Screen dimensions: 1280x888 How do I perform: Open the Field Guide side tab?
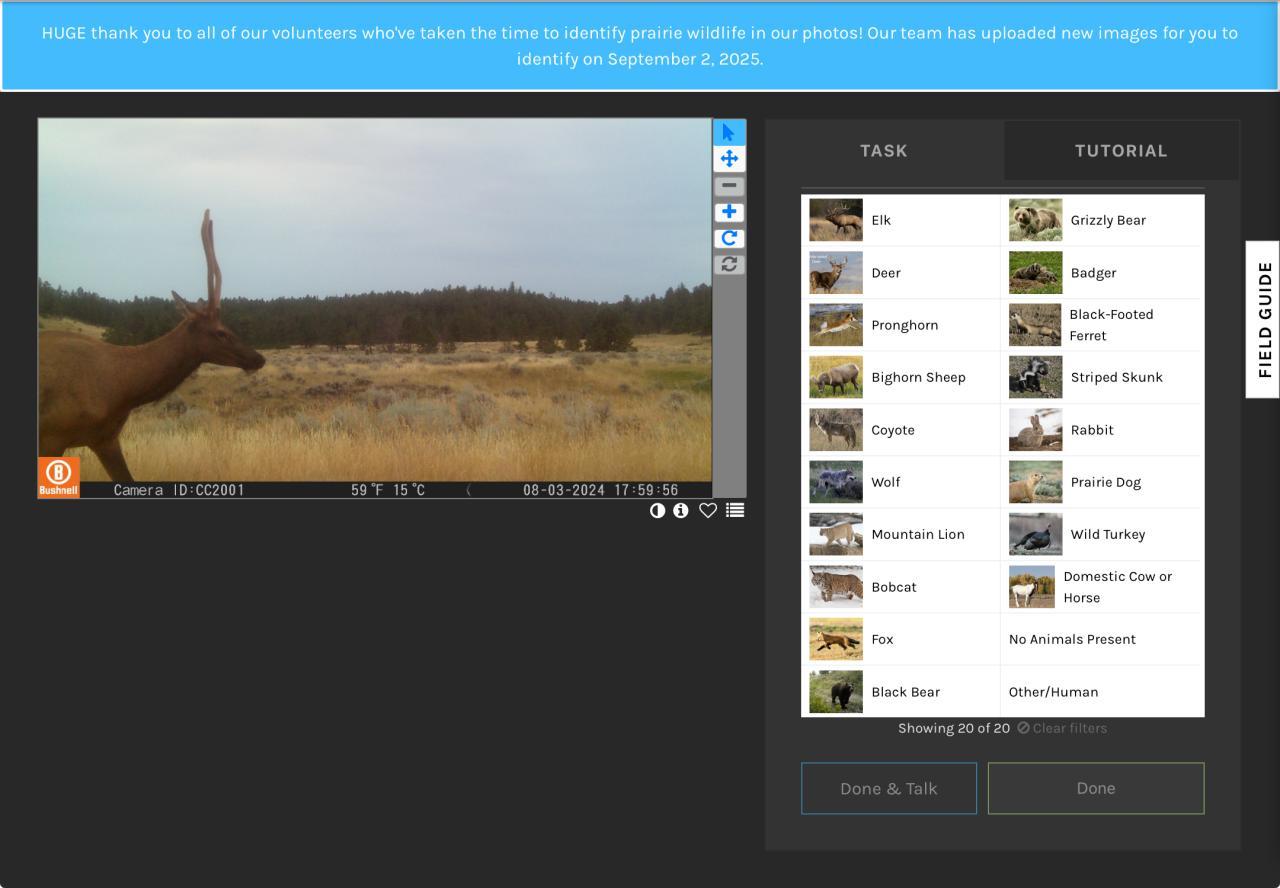(1264, 320)
